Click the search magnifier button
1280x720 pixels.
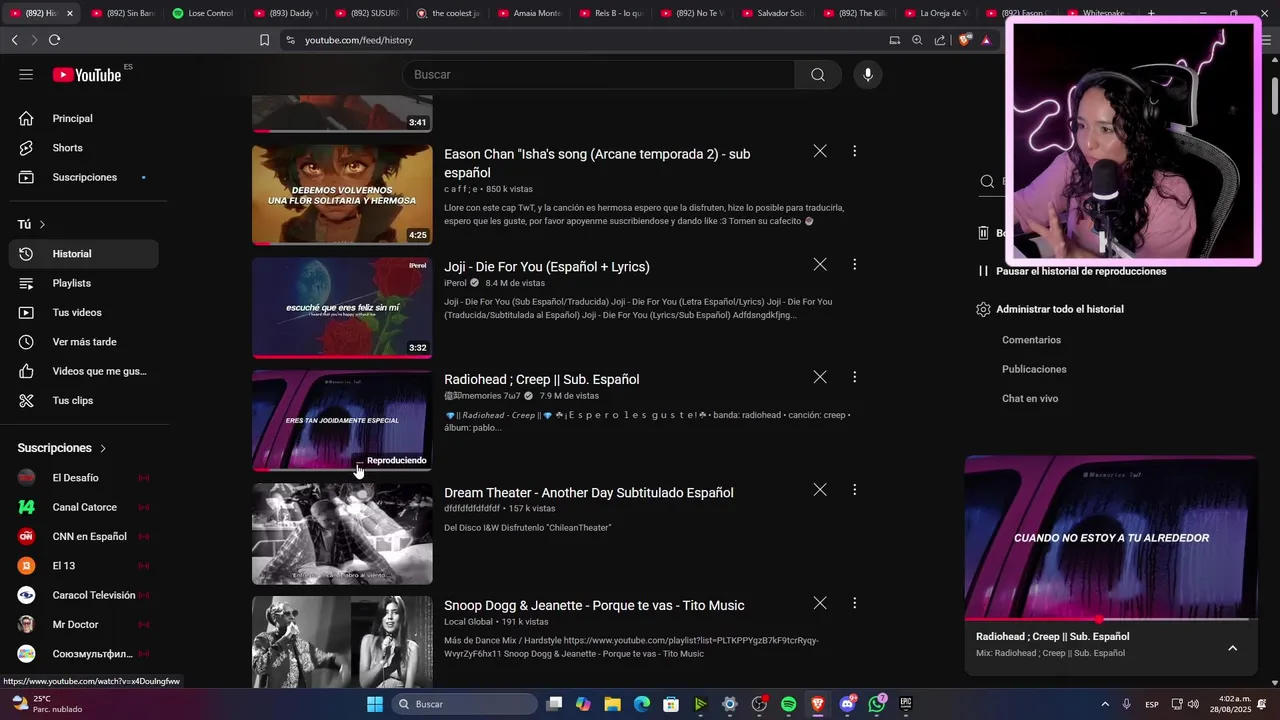818,75
